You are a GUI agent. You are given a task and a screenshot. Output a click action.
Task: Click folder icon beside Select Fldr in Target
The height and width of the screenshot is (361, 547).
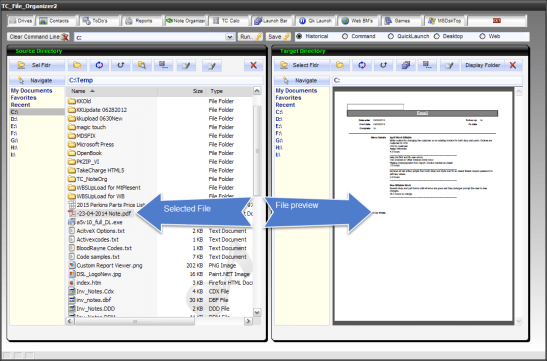click(x=340, y=65)
